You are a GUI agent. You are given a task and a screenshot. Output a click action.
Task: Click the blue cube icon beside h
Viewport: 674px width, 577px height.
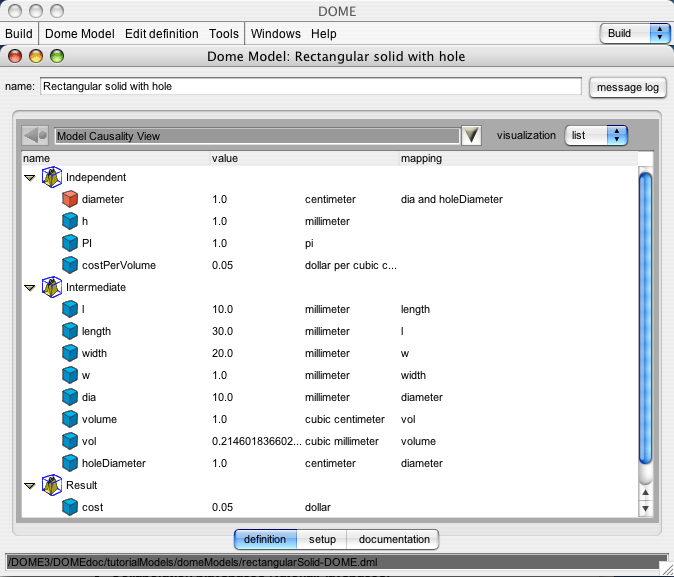click(x=70, y=221)
